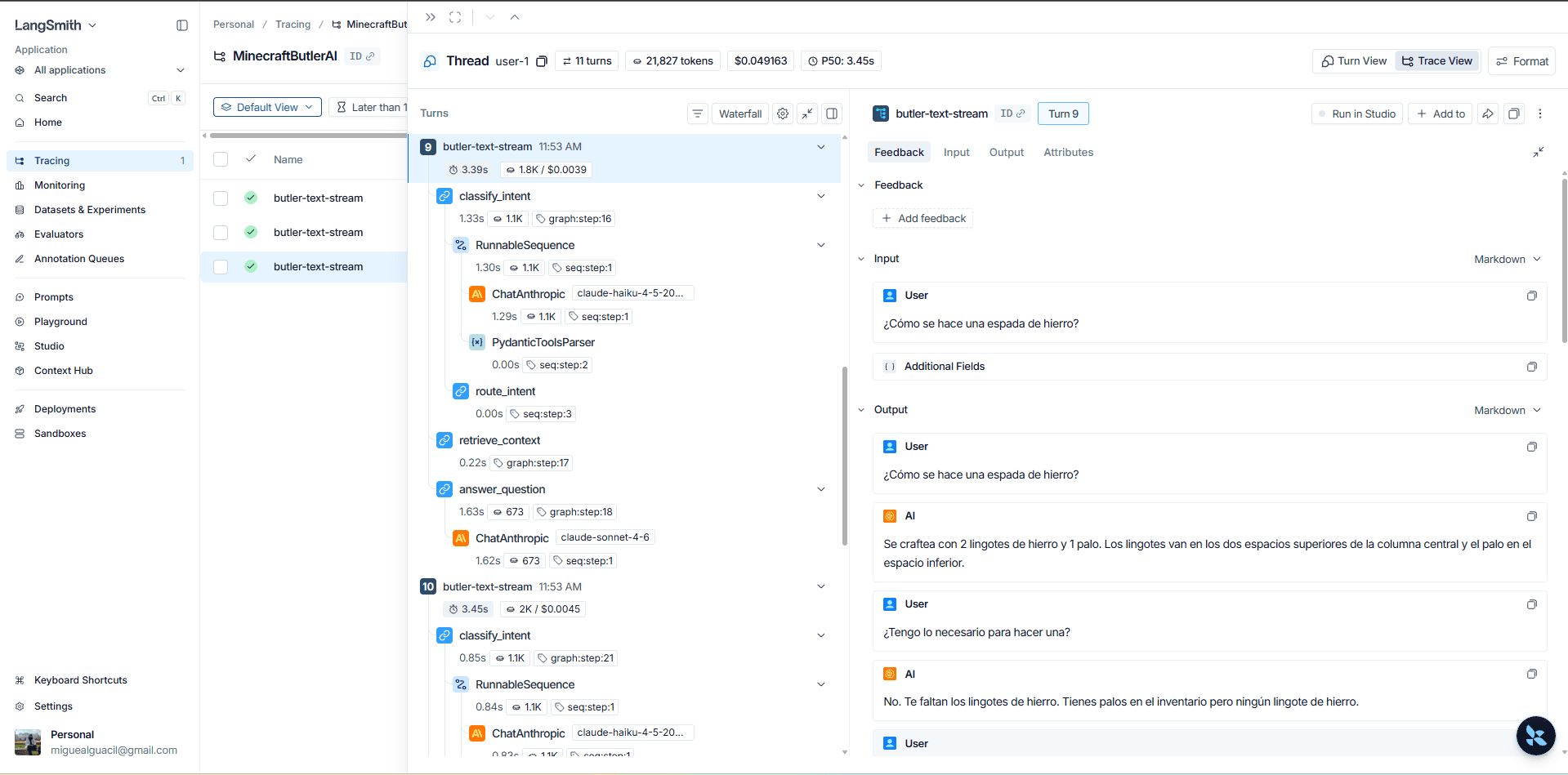Open the turns settings gear icon
The image size is (1568, 775).
(783, 114)
